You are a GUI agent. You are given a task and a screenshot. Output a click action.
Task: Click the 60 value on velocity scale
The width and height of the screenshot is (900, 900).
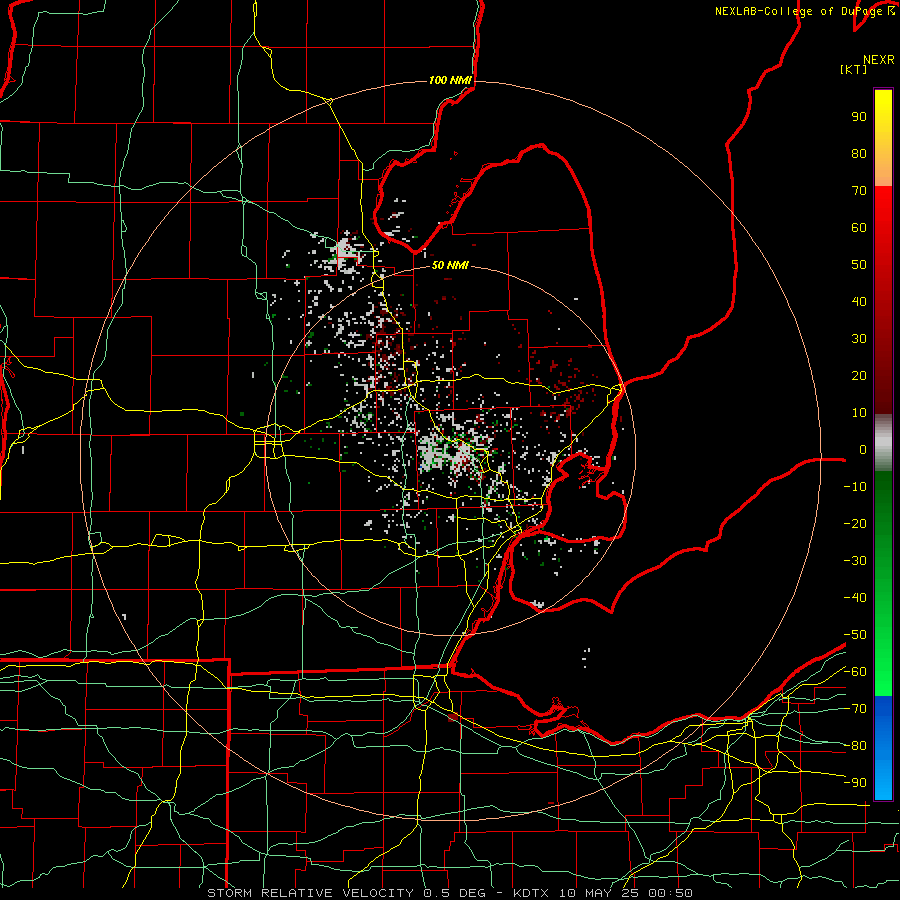coord(859,227)
